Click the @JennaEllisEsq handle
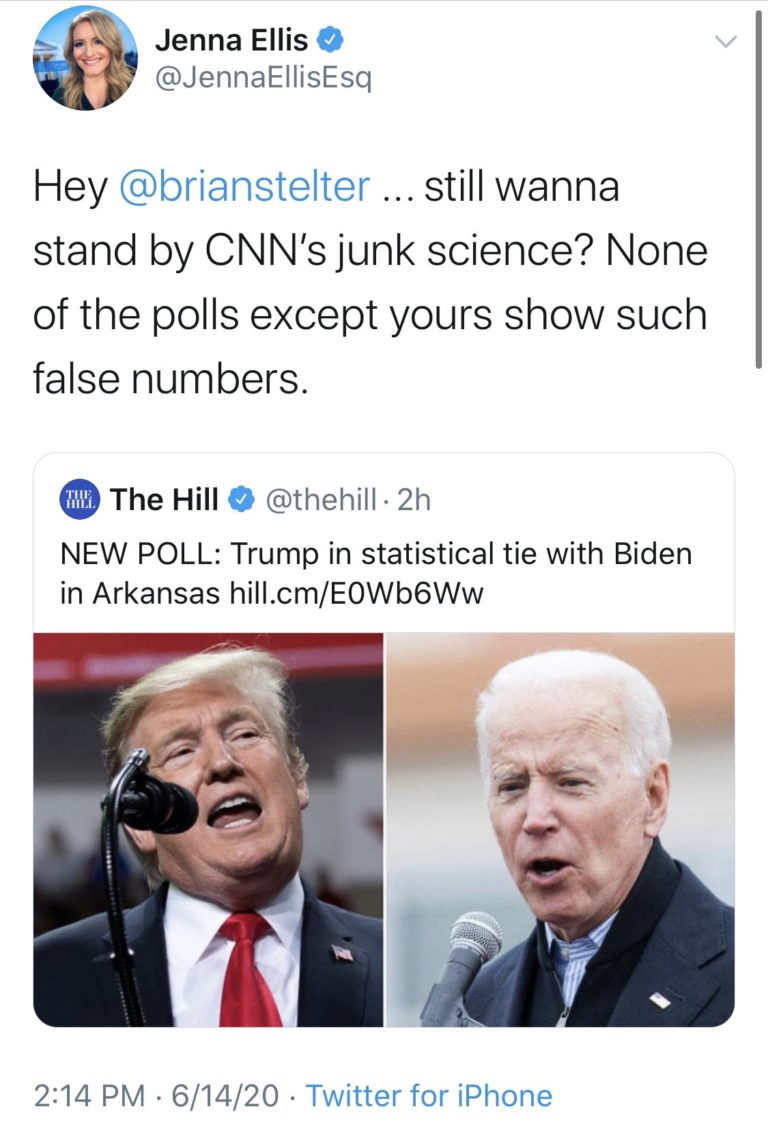The height and width of the screenshot is (1137, 768). tap(263, 78)
